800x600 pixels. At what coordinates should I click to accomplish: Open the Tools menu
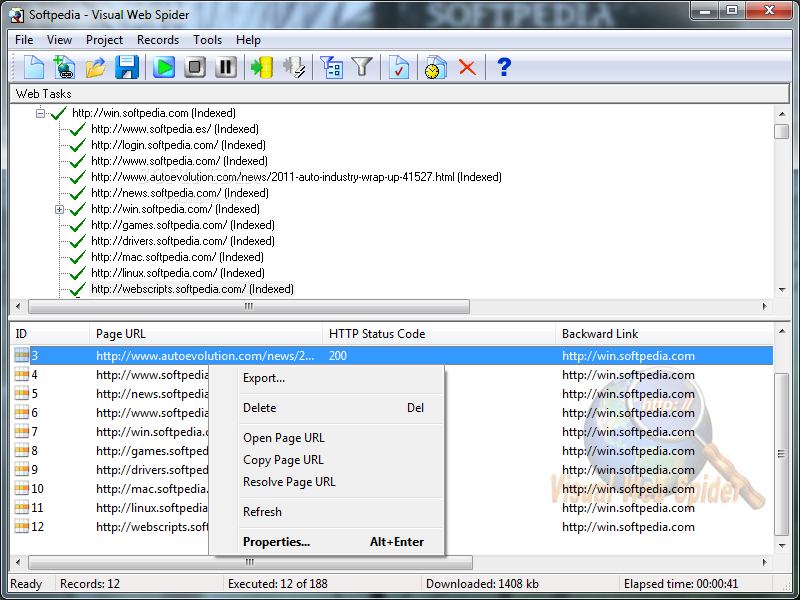point(207,40)
